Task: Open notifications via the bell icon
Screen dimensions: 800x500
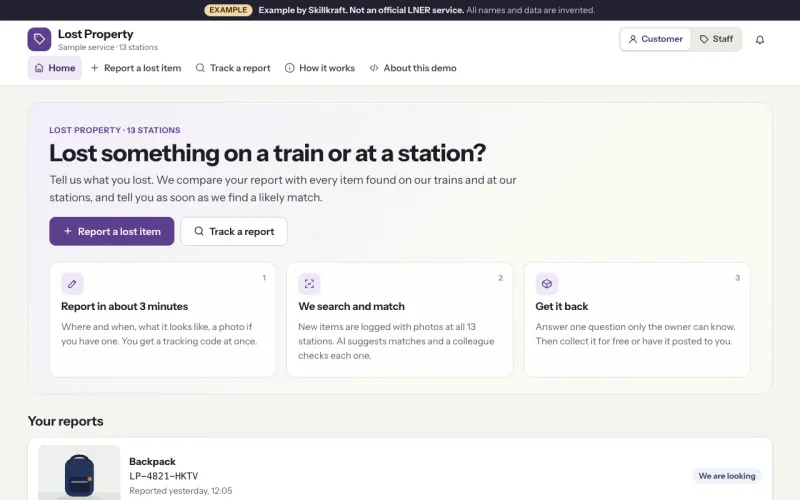Action: pos(760,39)
